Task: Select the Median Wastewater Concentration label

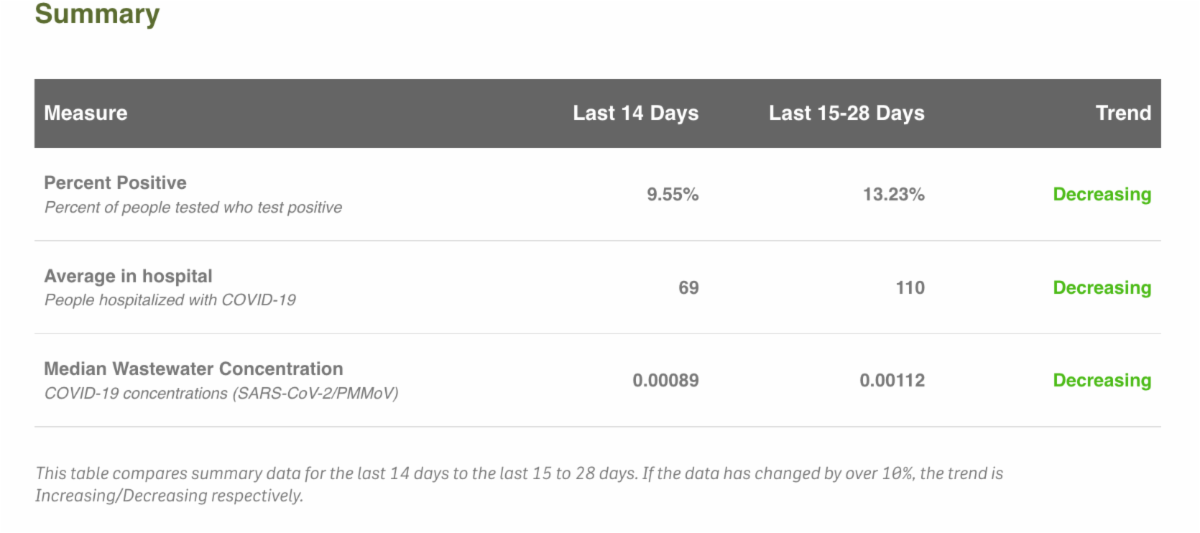Action: (193, 369)
